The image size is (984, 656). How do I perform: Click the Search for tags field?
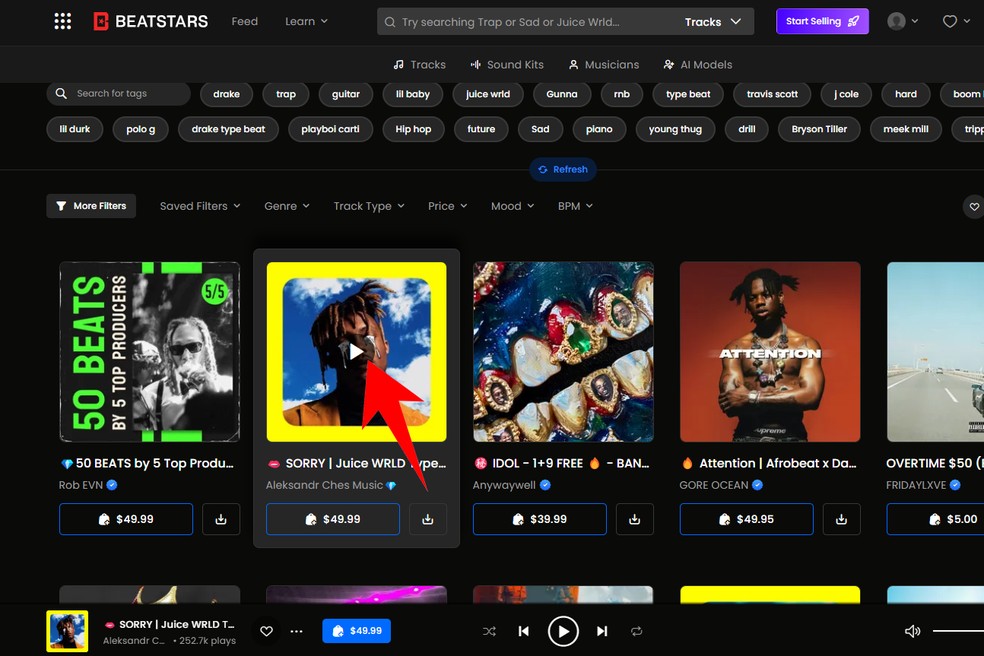[x=119, y=94]
